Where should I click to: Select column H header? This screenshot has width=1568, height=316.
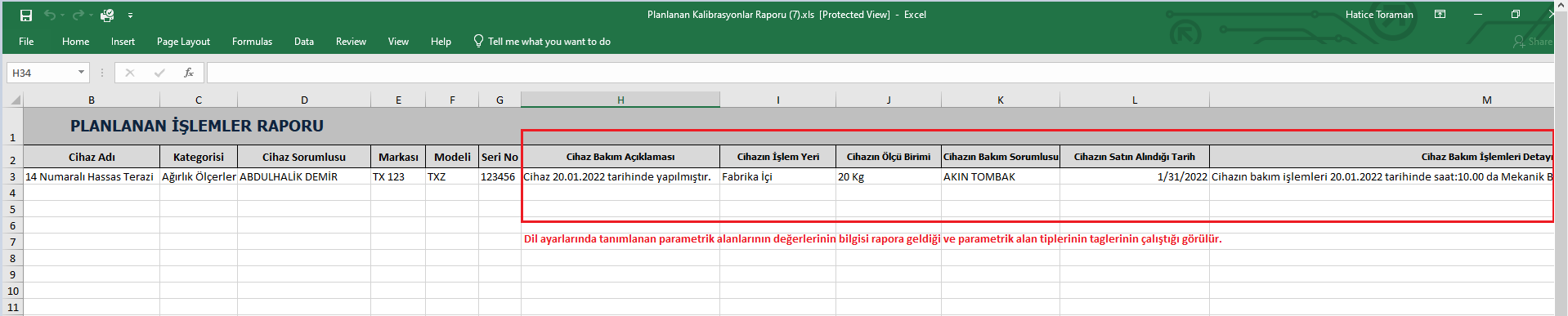coord(620,100)
